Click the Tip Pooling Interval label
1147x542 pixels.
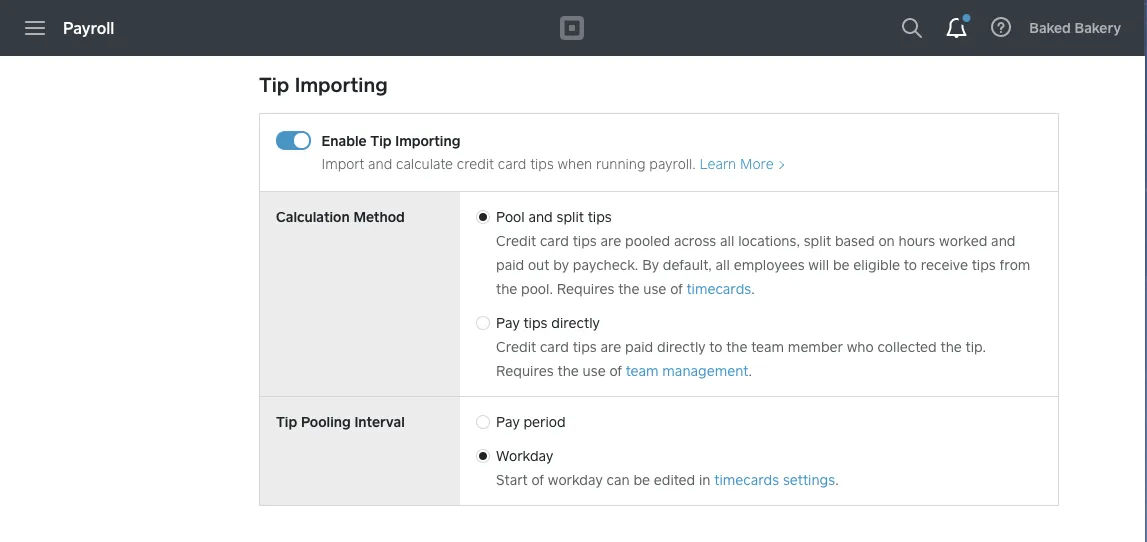click(340, 422)
